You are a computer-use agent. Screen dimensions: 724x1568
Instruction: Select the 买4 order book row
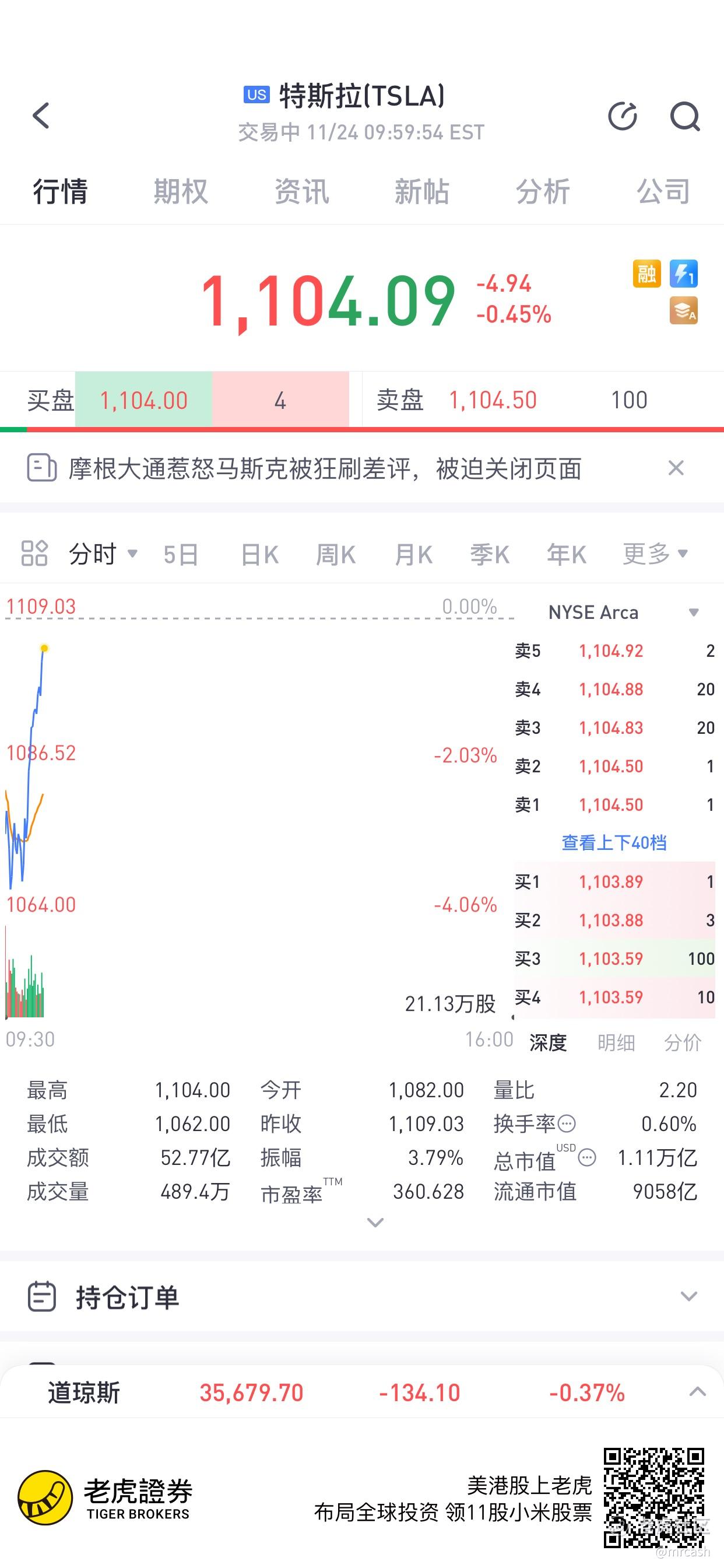pos(614,997)
